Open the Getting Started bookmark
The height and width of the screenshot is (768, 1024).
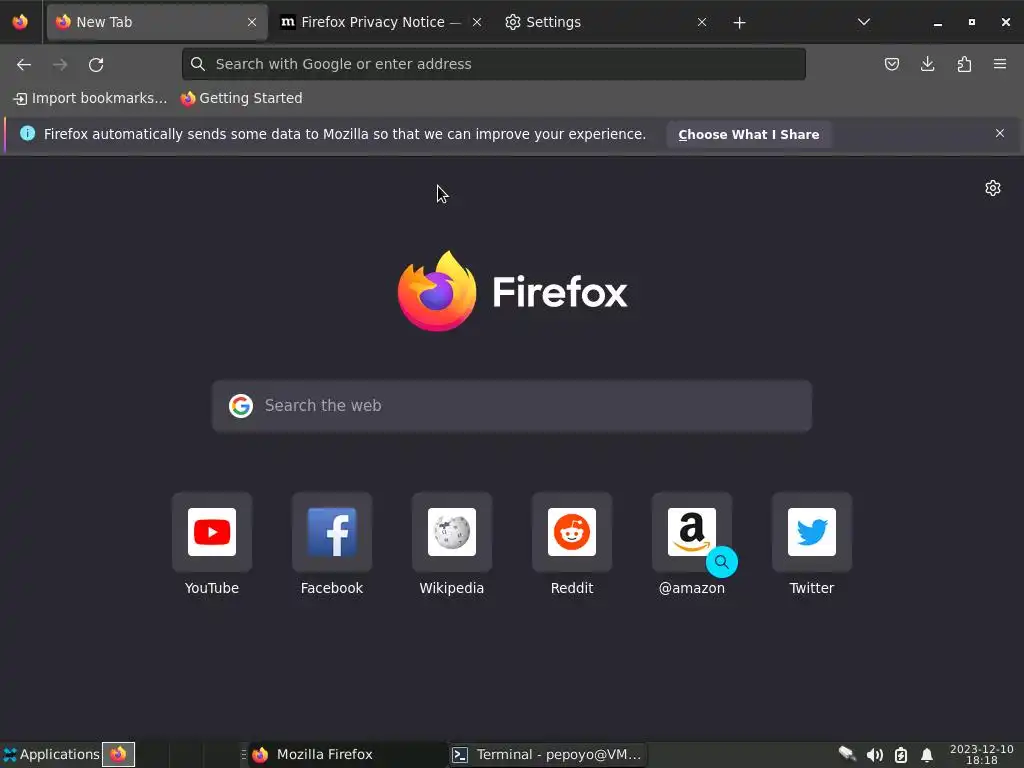click(242, 98)
